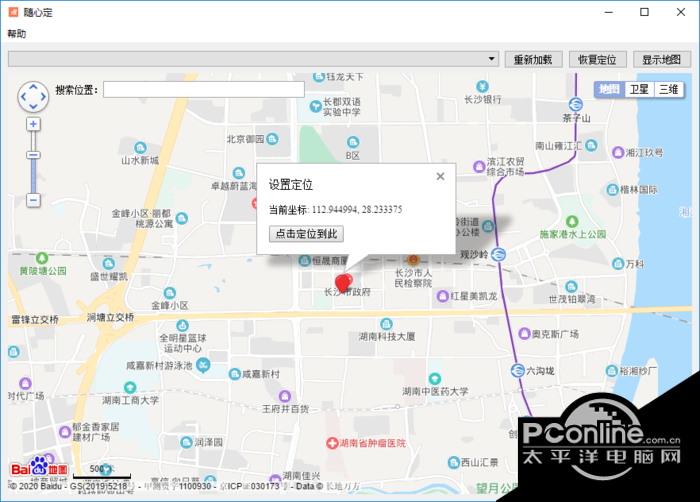
Task: Click the 点击定位到此 button
Action: coord(306,234)
